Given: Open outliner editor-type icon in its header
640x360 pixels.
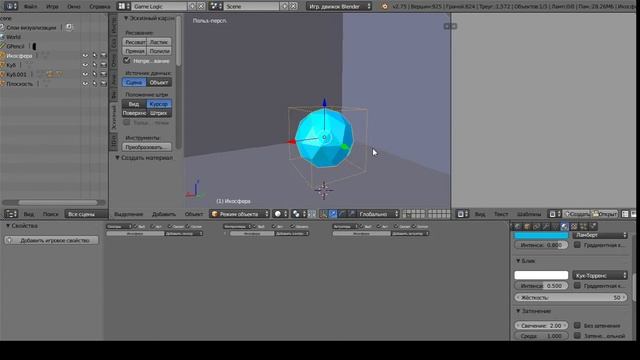Looking at the screenshot, I should point(11,214).
